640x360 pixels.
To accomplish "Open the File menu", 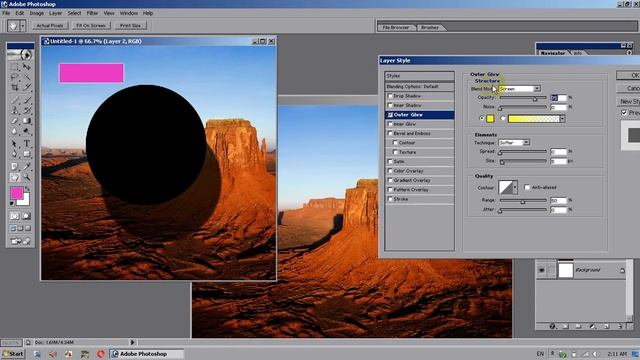I will coord(6,13).
